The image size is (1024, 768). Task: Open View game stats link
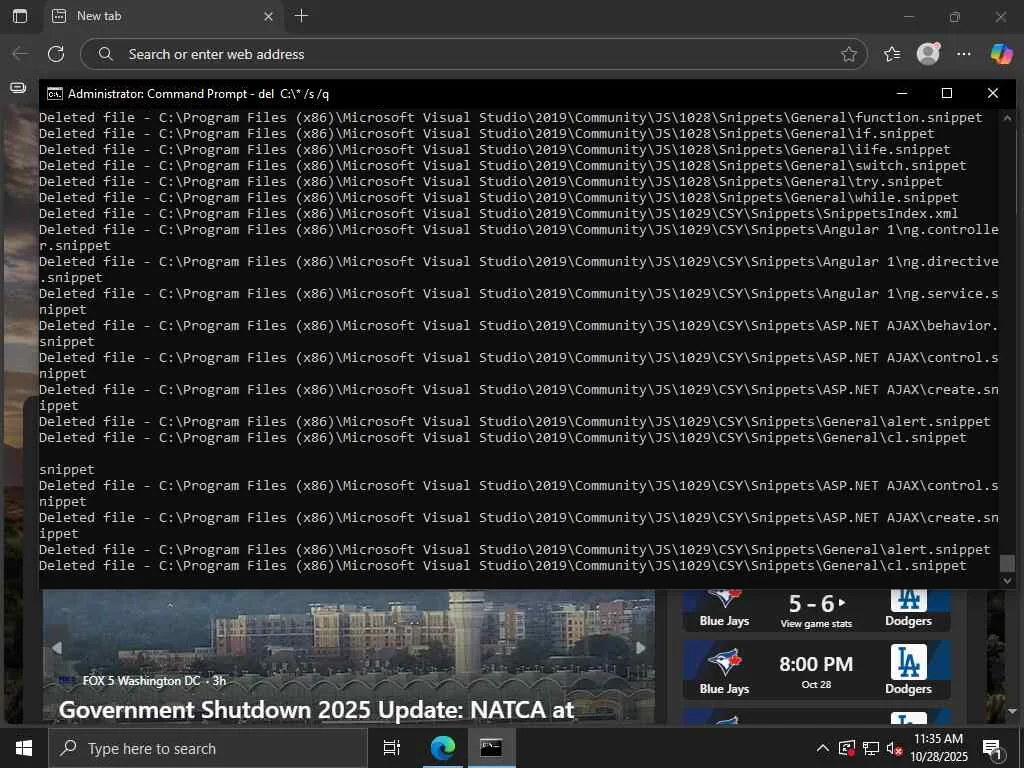(816, 624)
